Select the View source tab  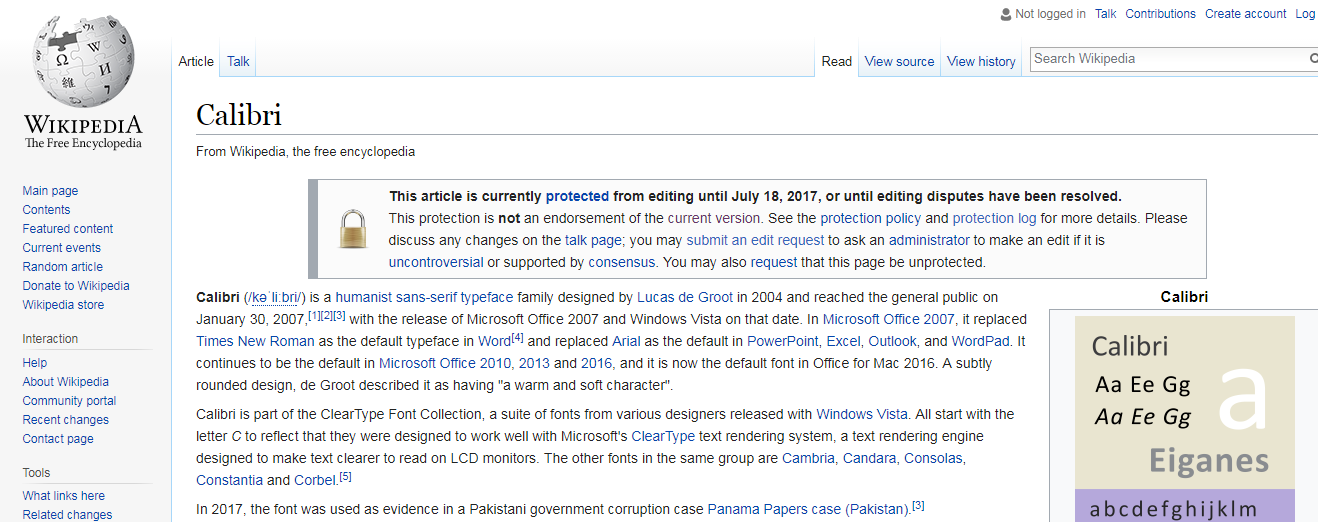click(899, 61)
